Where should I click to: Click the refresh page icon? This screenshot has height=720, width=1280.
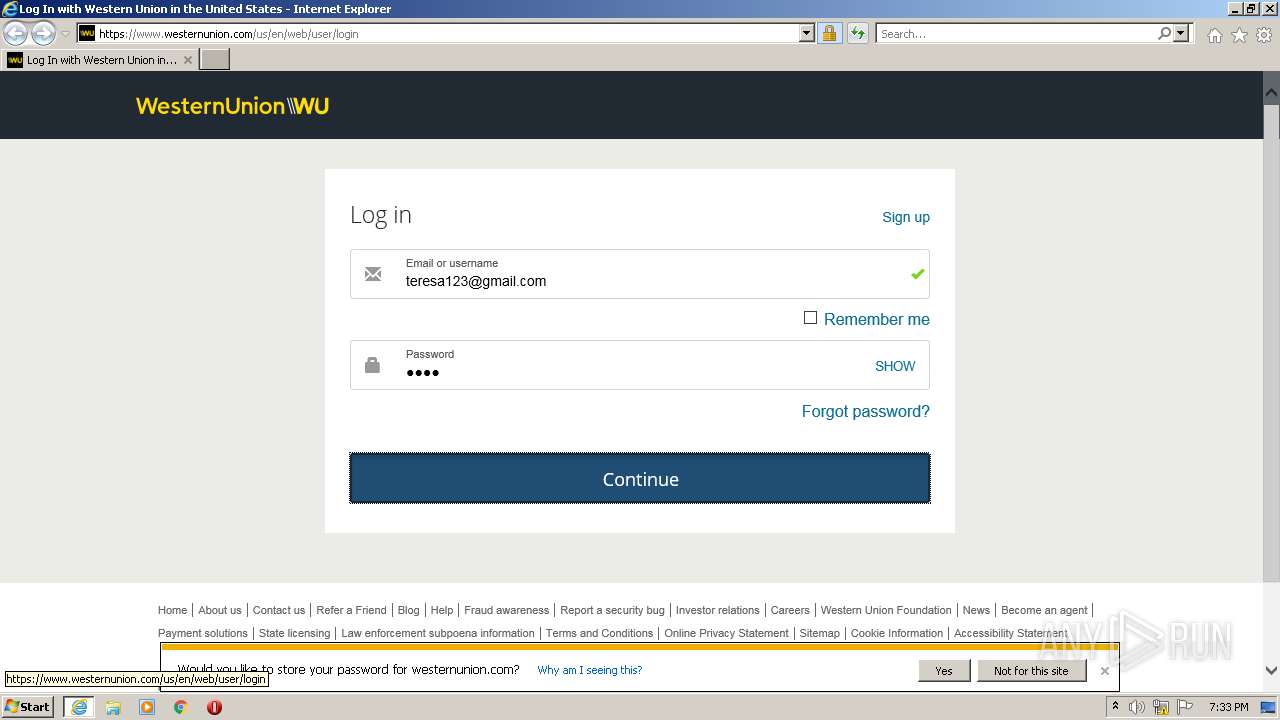point(858,33)
